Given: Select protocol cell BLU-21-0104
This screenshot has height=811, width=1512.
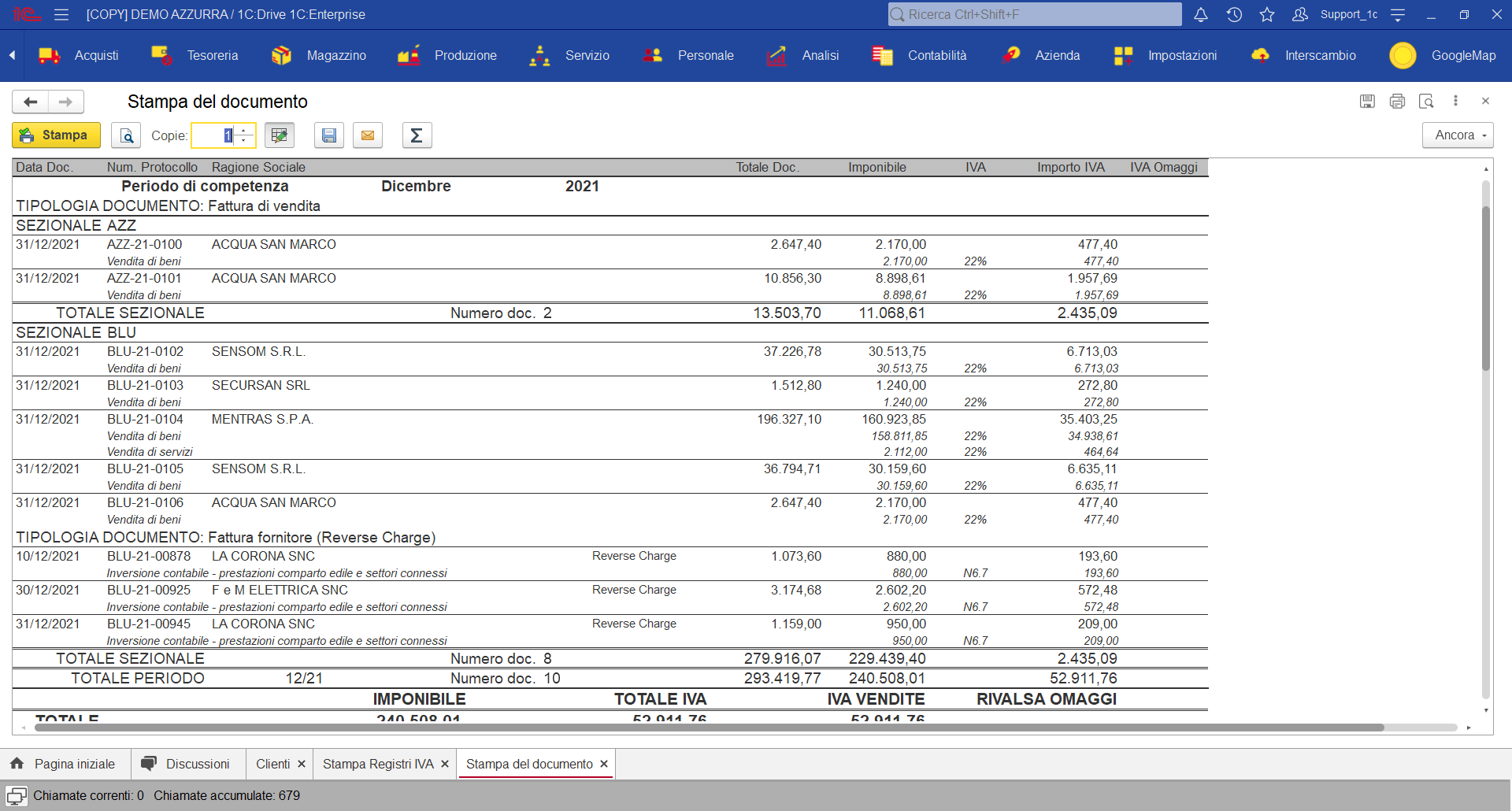Looking at the screenshot, I should (x=145, y=419).
